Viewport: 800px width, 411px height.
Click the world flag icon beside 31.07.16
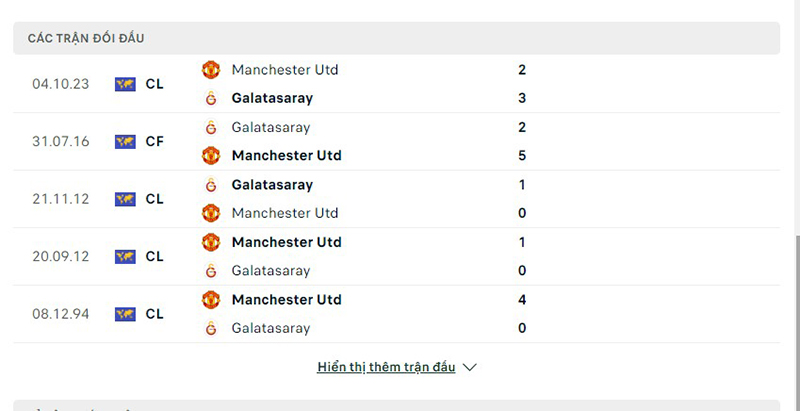pyautogui.click(x=125, y=142)
